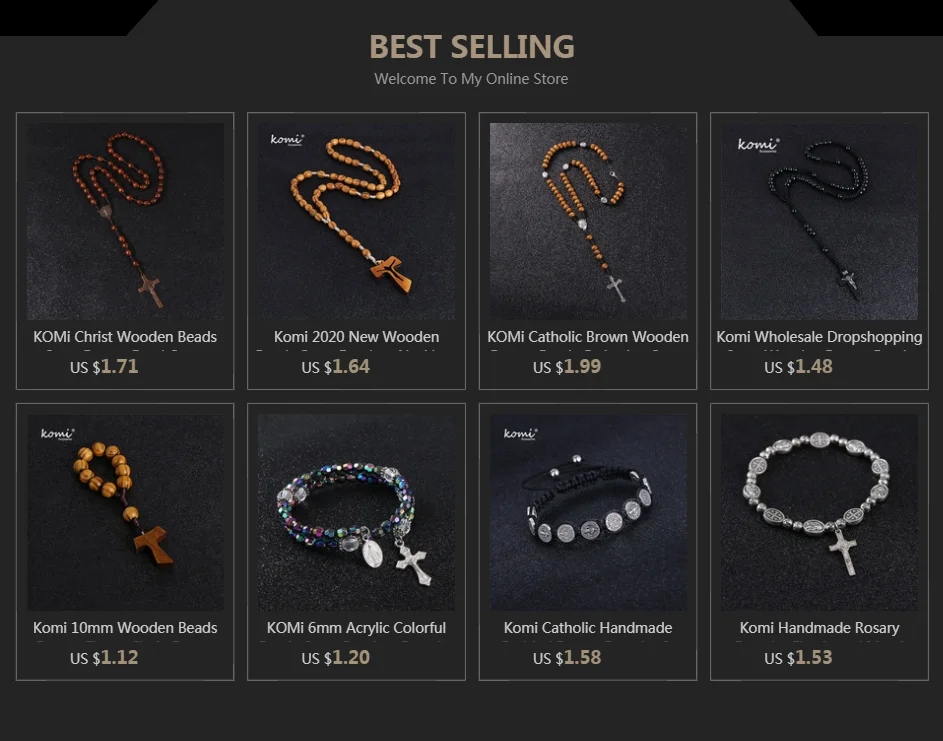Image resolution: width=943 pixels, height=741 pixels.
Task: Click the US $1.12 price
Action: [x=104, y=657]
